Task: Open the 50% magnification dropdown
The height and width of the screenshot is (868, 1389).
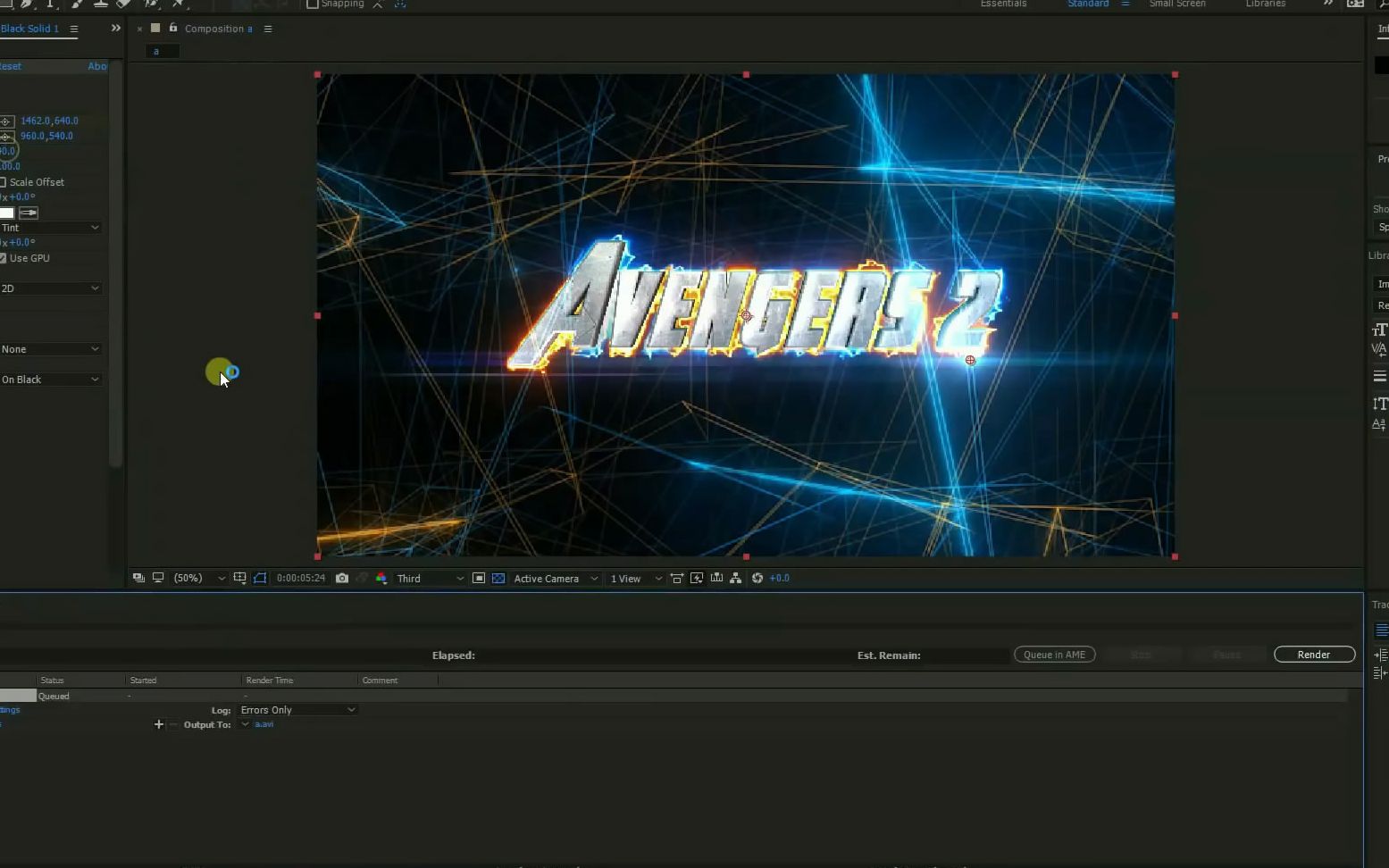Action: [198, 578]
